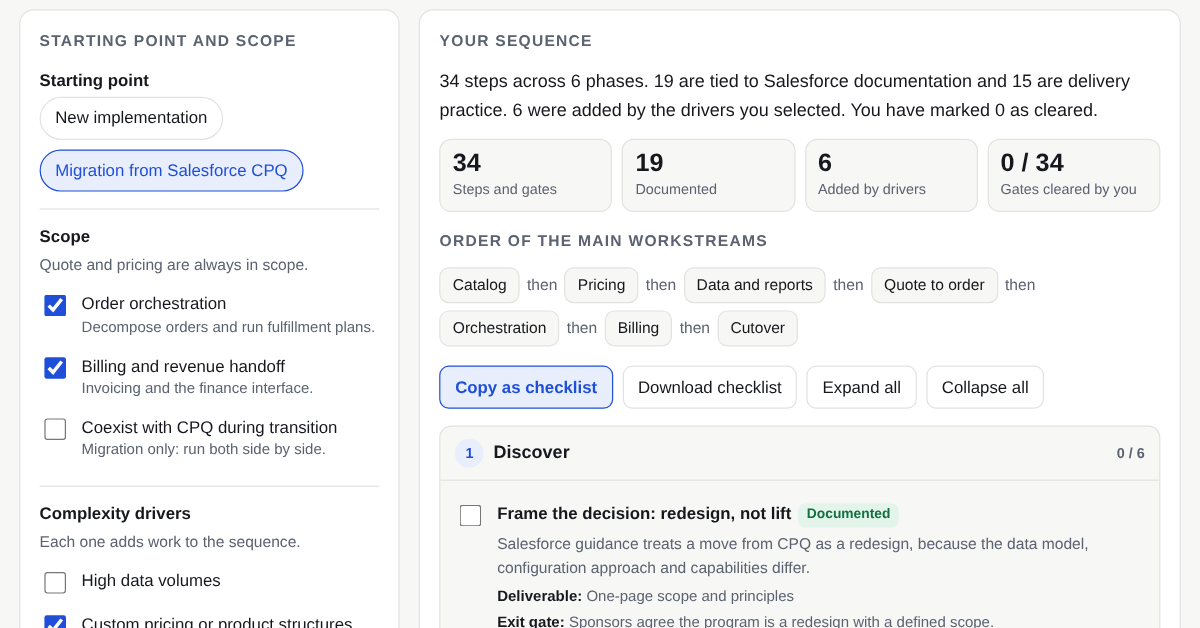
Task: Click the Catalog workstream chip
Action: pyautogui.click(x=479, y=285)
